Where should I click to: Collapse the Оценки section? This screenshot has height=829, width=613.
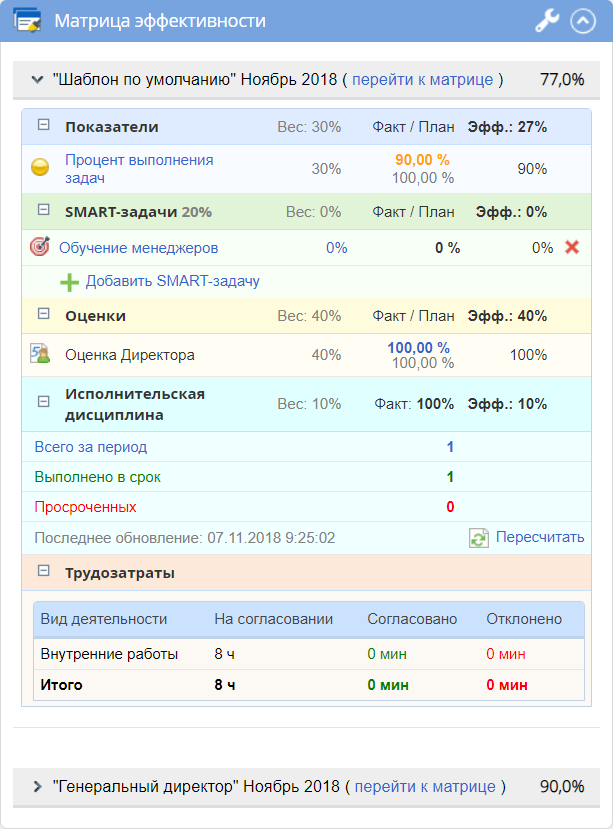[43, 314]
